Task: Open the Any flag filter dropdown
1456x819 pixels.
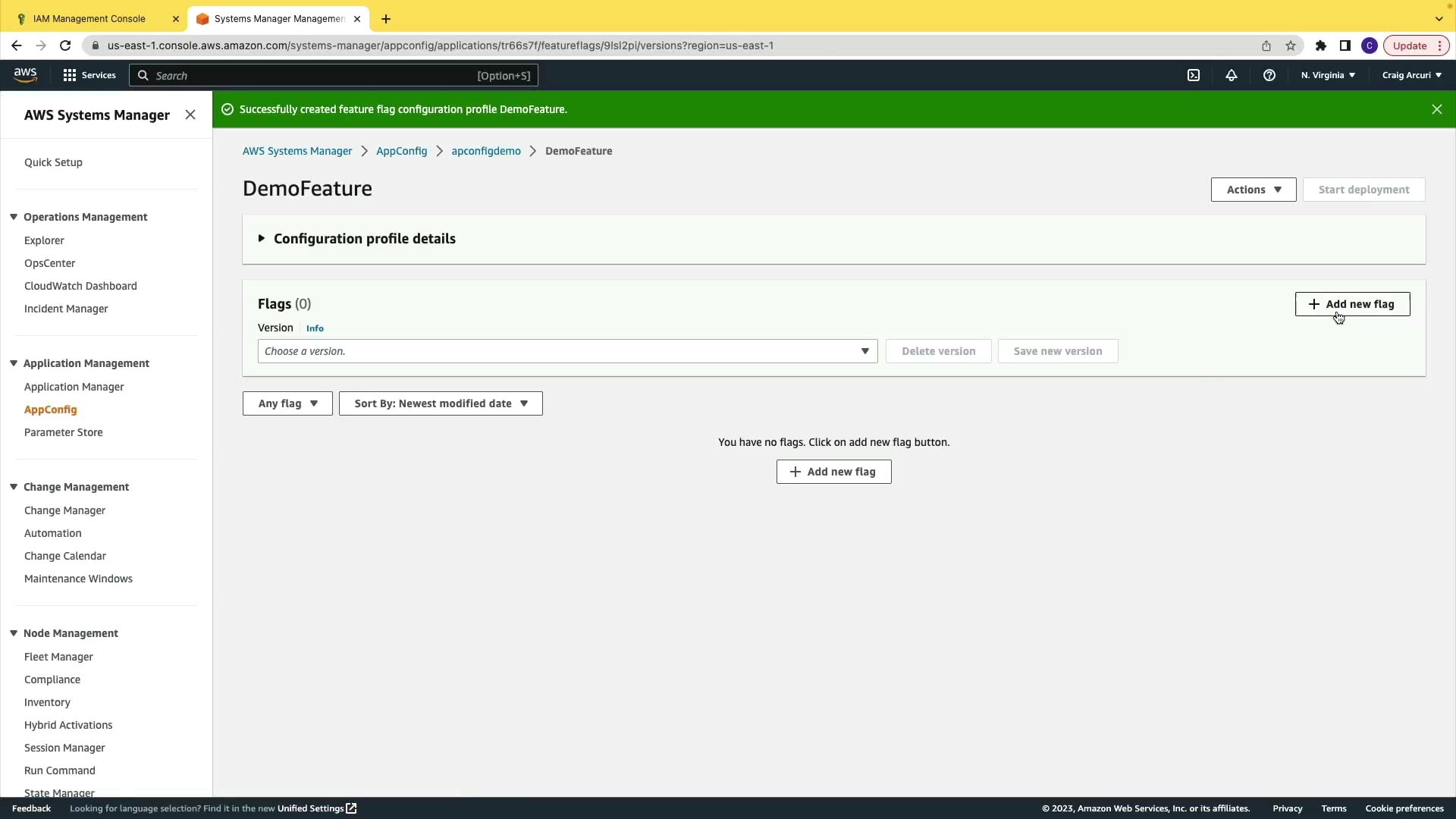Action: (x=287, y=403)
